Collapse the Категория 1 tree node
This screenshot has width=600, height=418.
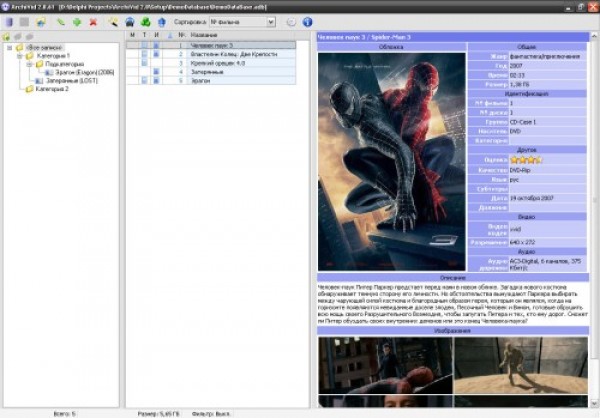20,56
